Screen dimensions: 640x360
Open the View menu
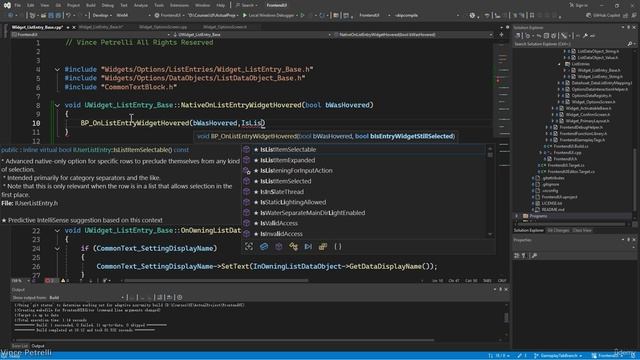[x=44, y=5]
